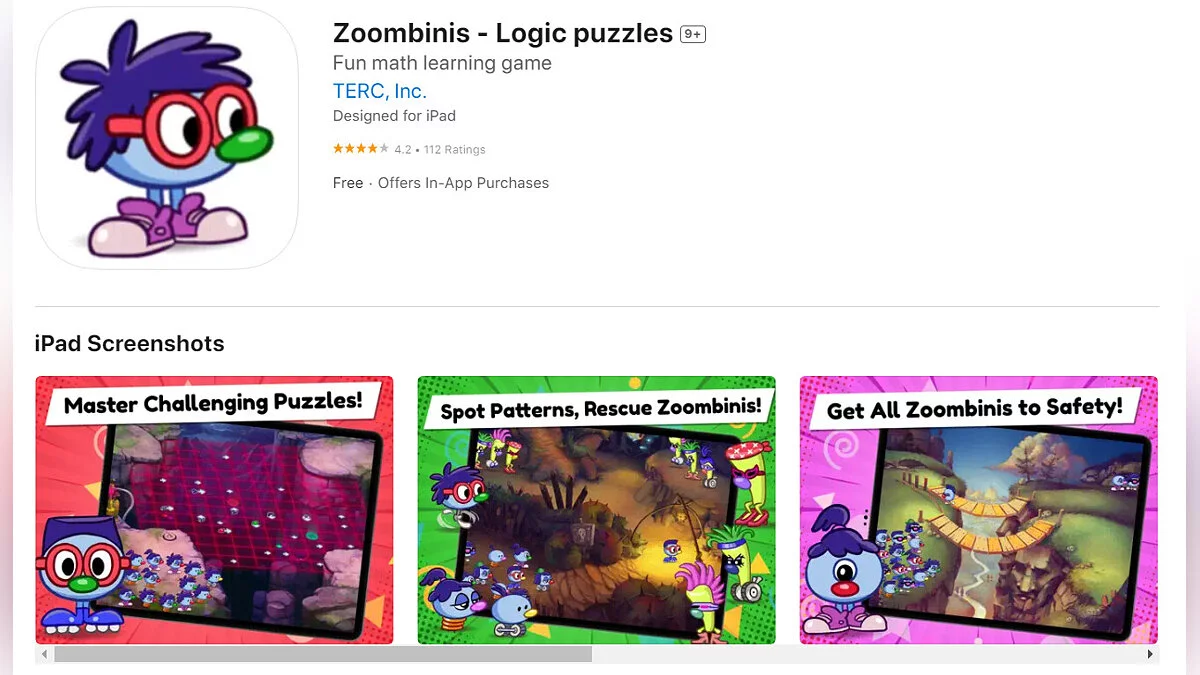Click the Offers In-App Purchases text
The width and height of the screenshot is (1200, 675).
coord(463,183)
